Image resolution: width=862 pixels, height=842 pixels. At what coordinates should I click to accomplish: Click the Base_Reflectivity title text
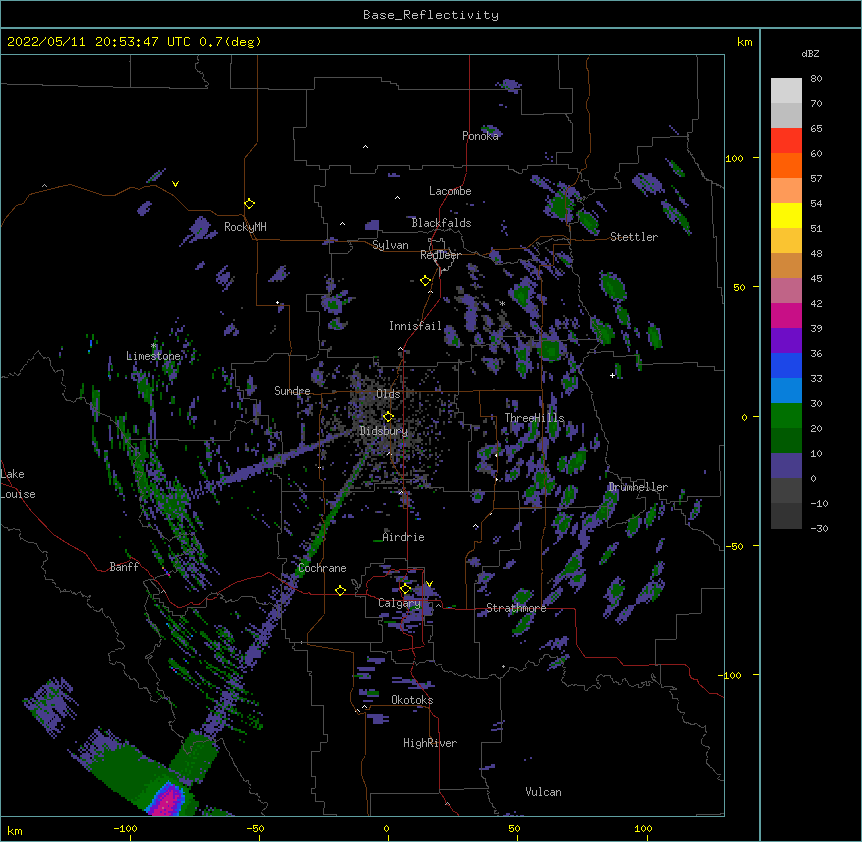tap(431, 15)
